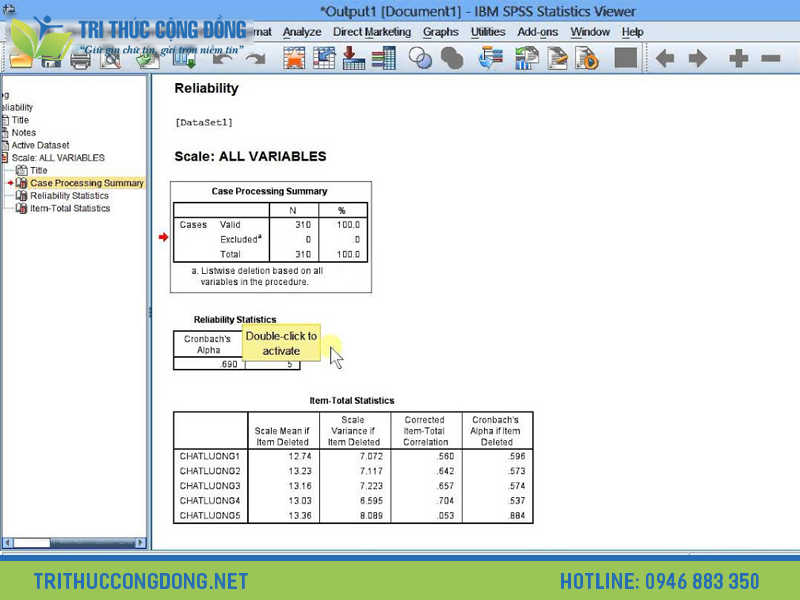Click the Corrected Item-Total Correlation column header
This screenshot has height=600, width=800.
pyautogui.click(x=426, y=431)
